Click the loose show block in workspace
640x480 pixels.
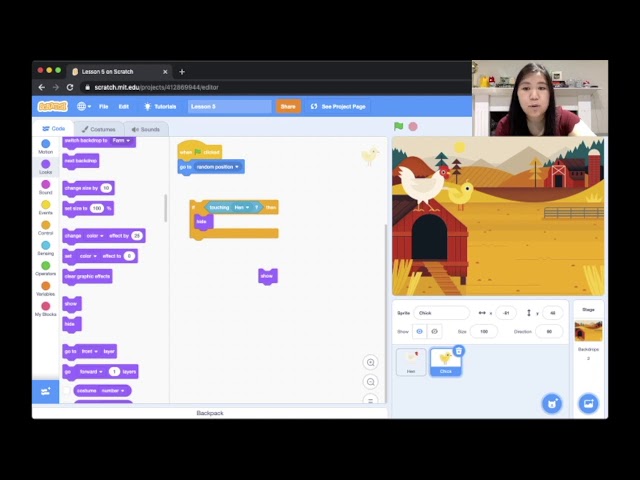pyautogui.click(x=268, y=276)
